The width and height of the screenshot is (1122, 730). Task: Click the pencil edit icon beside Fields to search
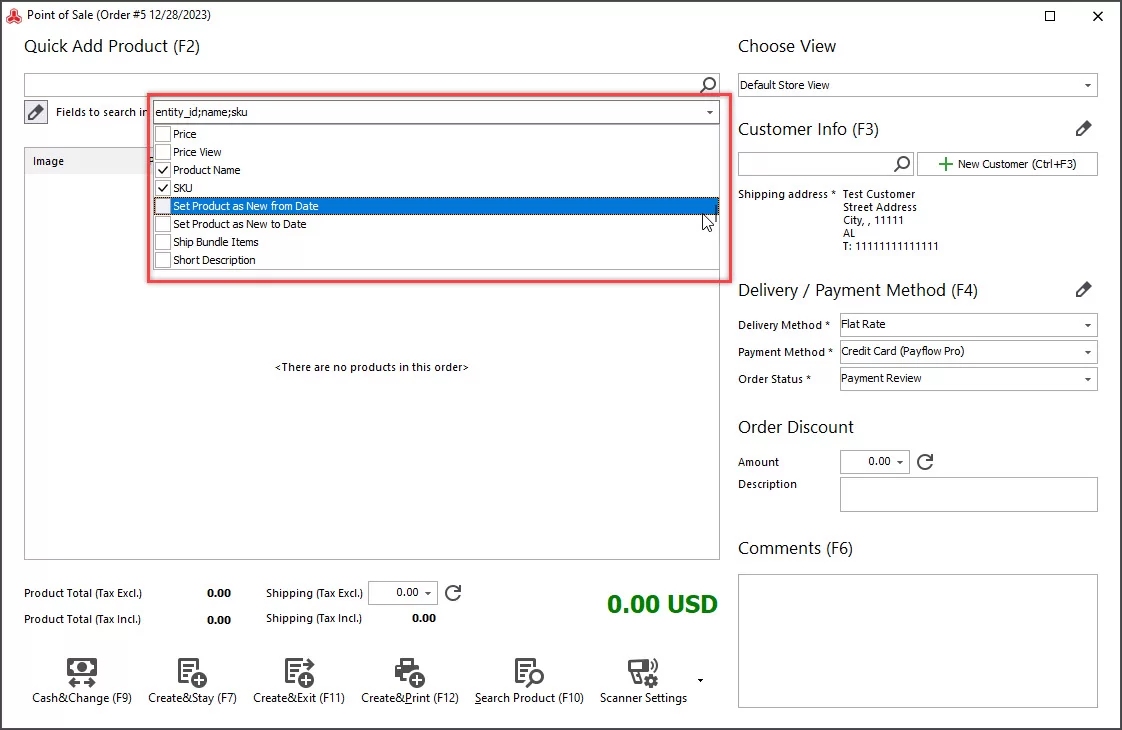click(x=36, y=112)
